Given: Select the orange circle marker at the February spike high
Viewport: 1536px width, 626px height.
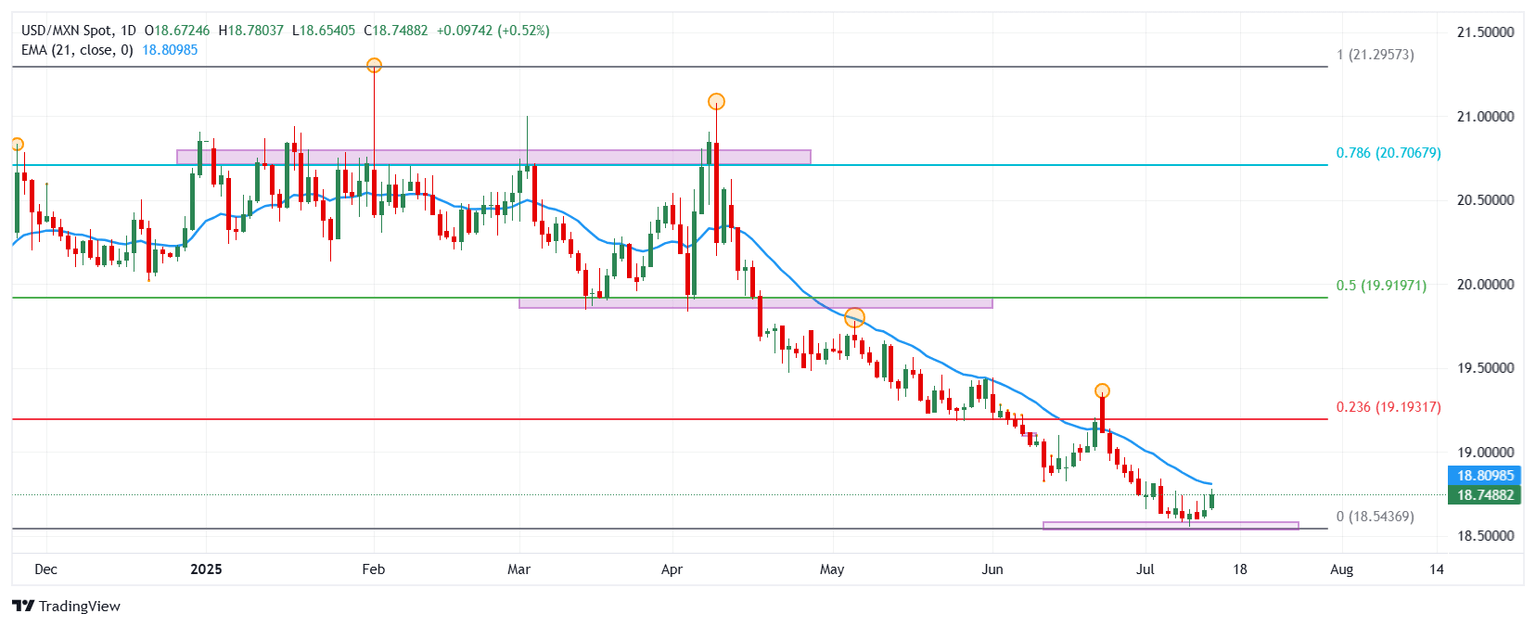Looking at the screenshot, I should (x=374, y=65).
